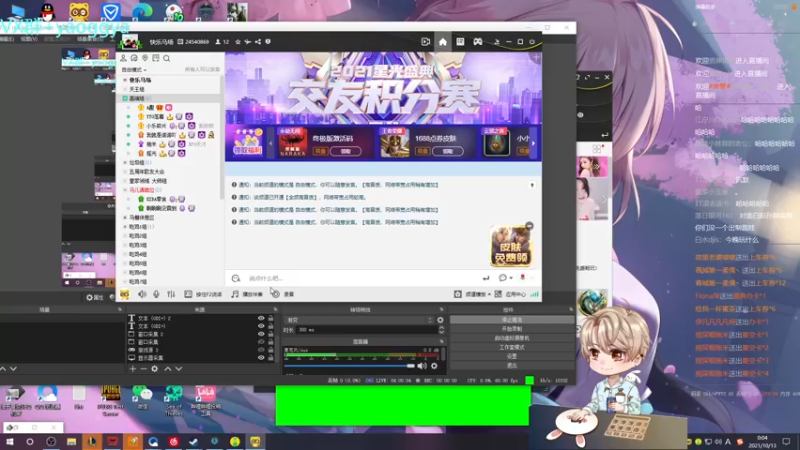This screenshot has width=800, height=450.
Task: Select the 马棚休息区 channel
Action: pos(141,218)
